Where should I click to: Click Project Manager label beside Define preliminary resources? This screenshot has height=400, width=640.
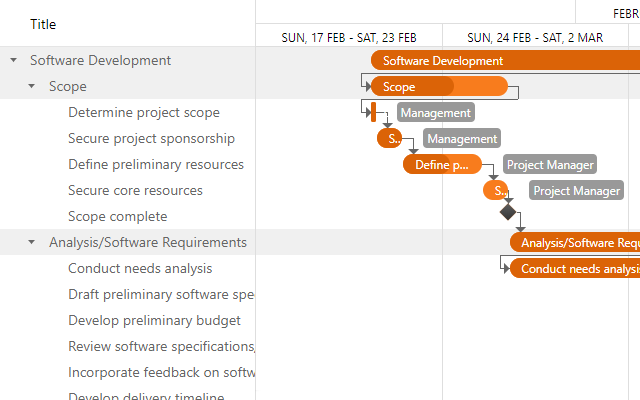click(550, 164)
